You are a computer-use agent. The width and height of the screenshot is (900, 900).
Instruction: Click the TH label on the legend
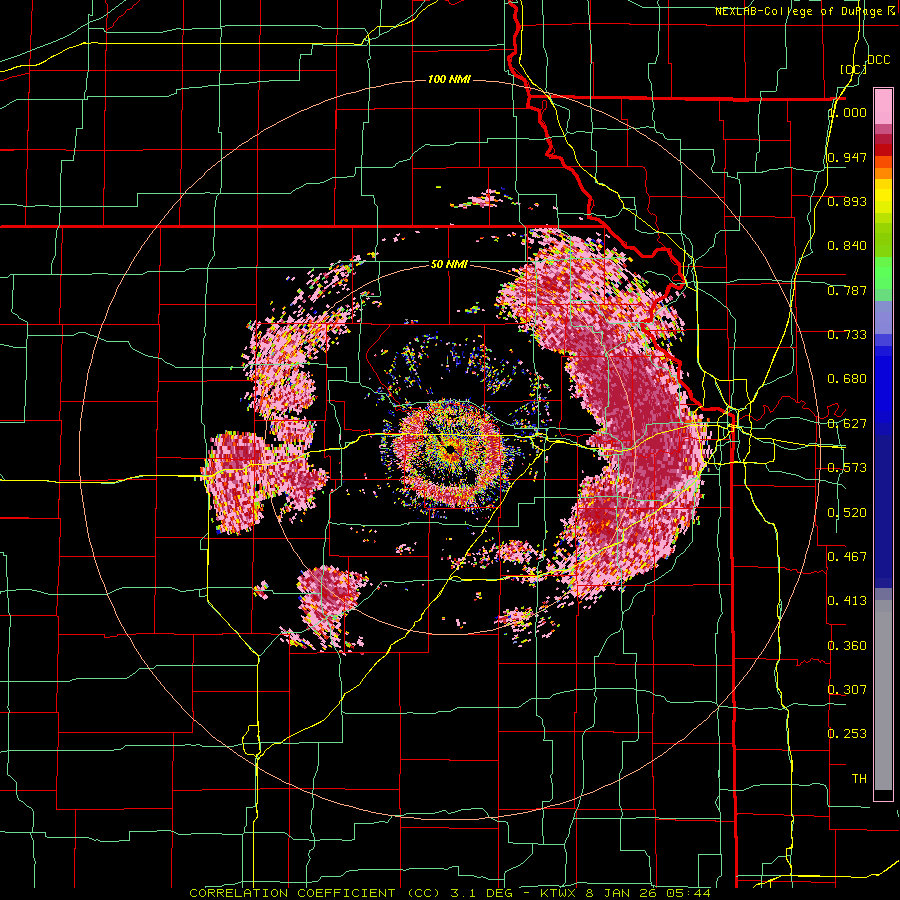(x=859, y=779)
